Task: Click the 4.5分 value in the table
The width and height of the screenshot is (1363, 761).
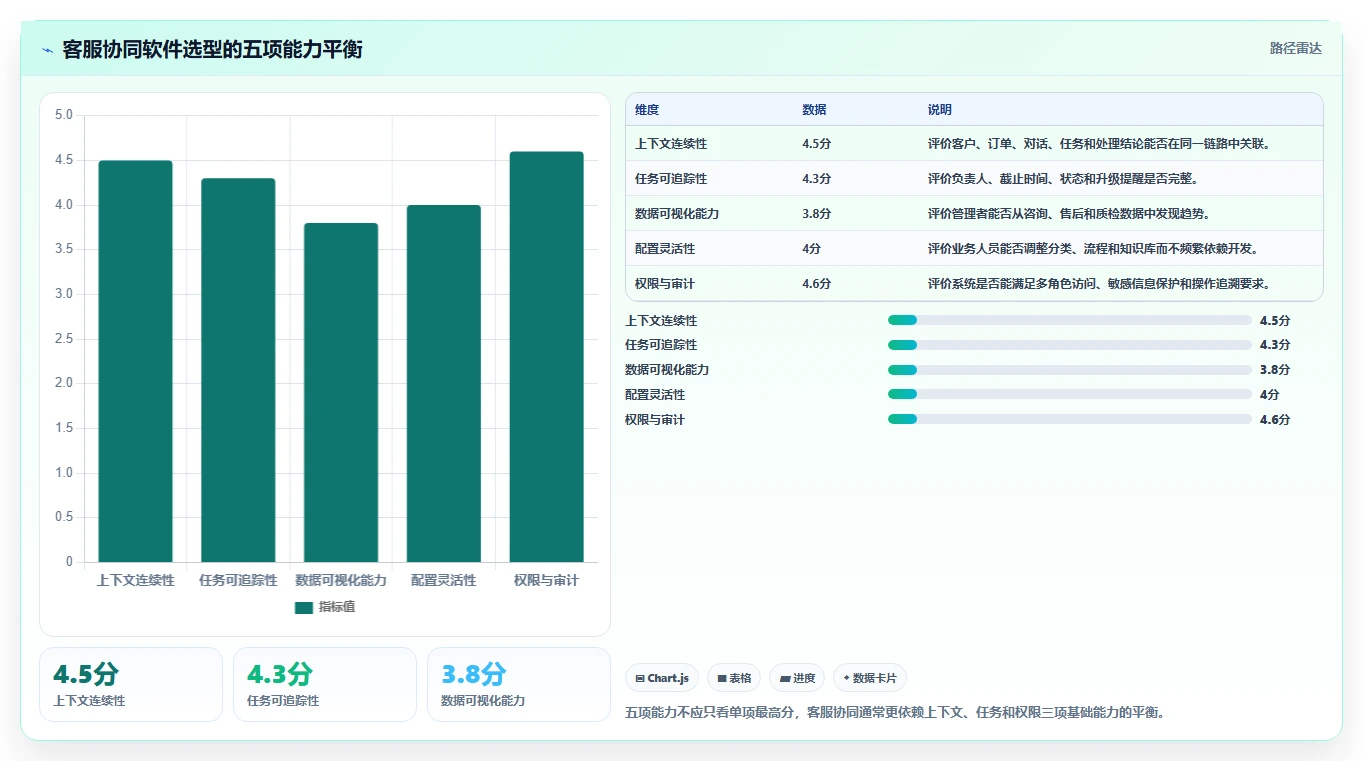Action: click(x=816, y=144)
